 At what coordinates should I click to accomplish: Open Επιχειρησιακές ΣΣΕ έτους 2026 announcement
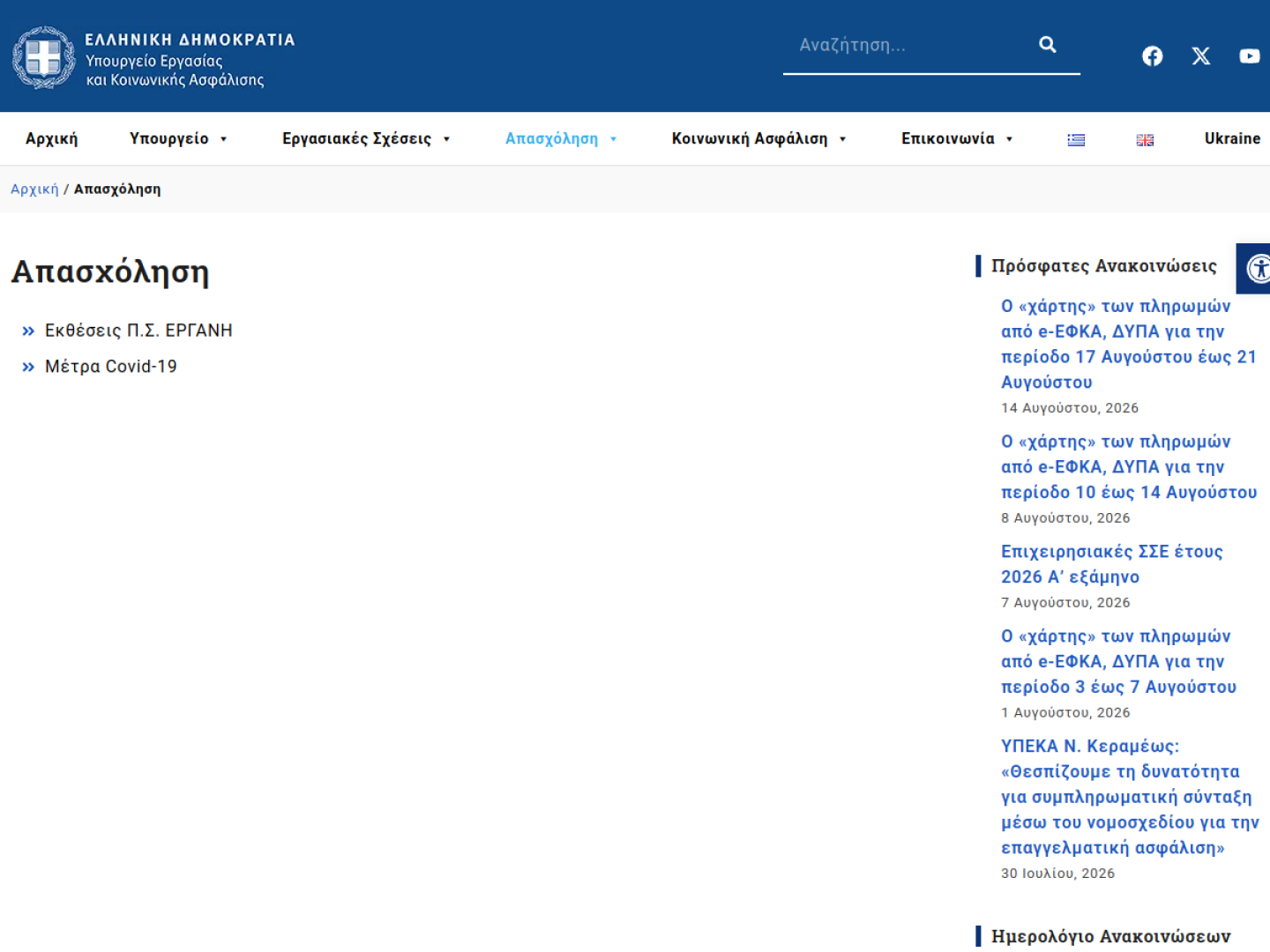coord(1111,564)
